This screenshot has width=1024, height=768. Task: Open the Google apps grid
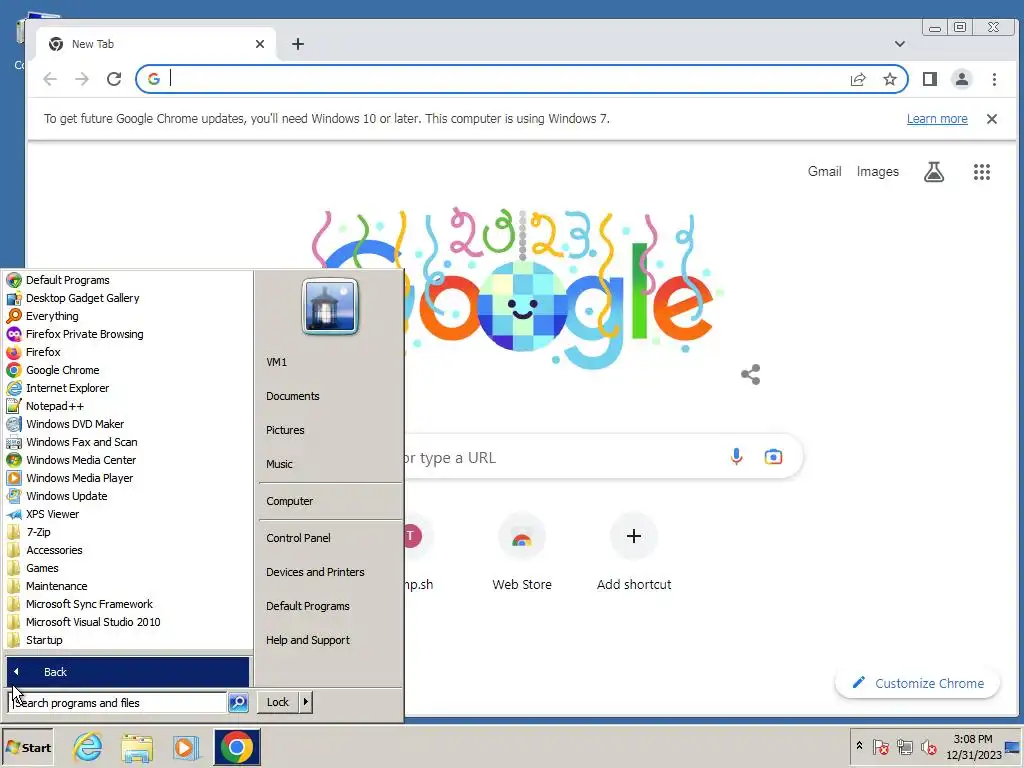click(x=982, y=172)
